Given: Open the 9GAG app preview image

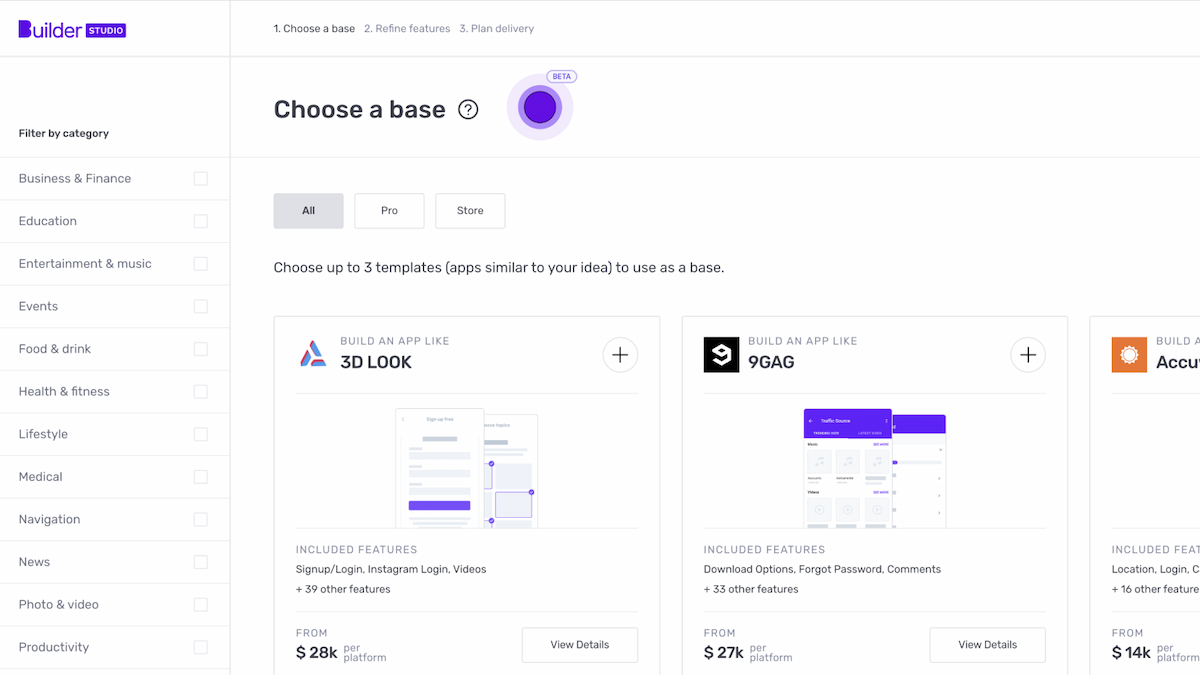Looking at the screenshot, I should point(875,467).
